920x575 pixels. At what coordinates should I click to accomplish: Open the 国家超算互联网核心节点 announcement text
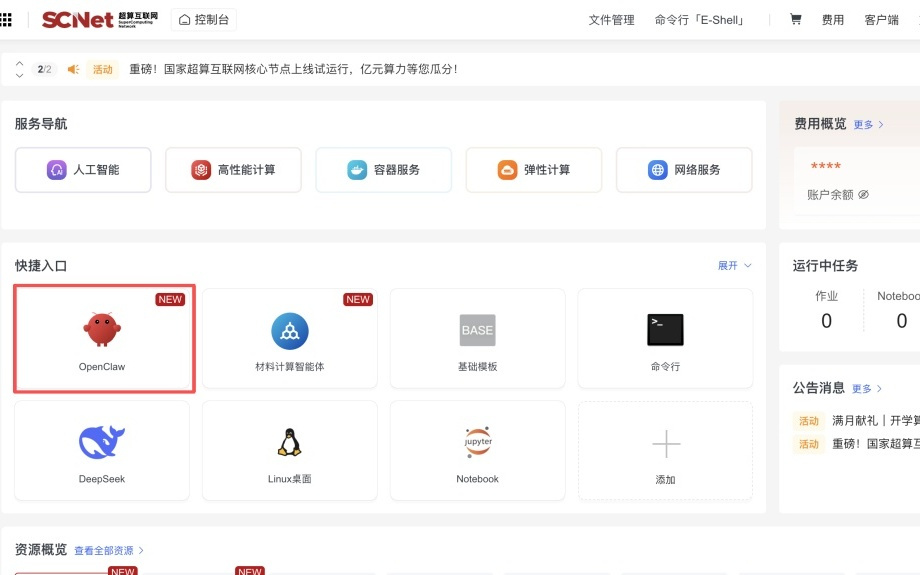pyautogui.click(x=293, y=69)
